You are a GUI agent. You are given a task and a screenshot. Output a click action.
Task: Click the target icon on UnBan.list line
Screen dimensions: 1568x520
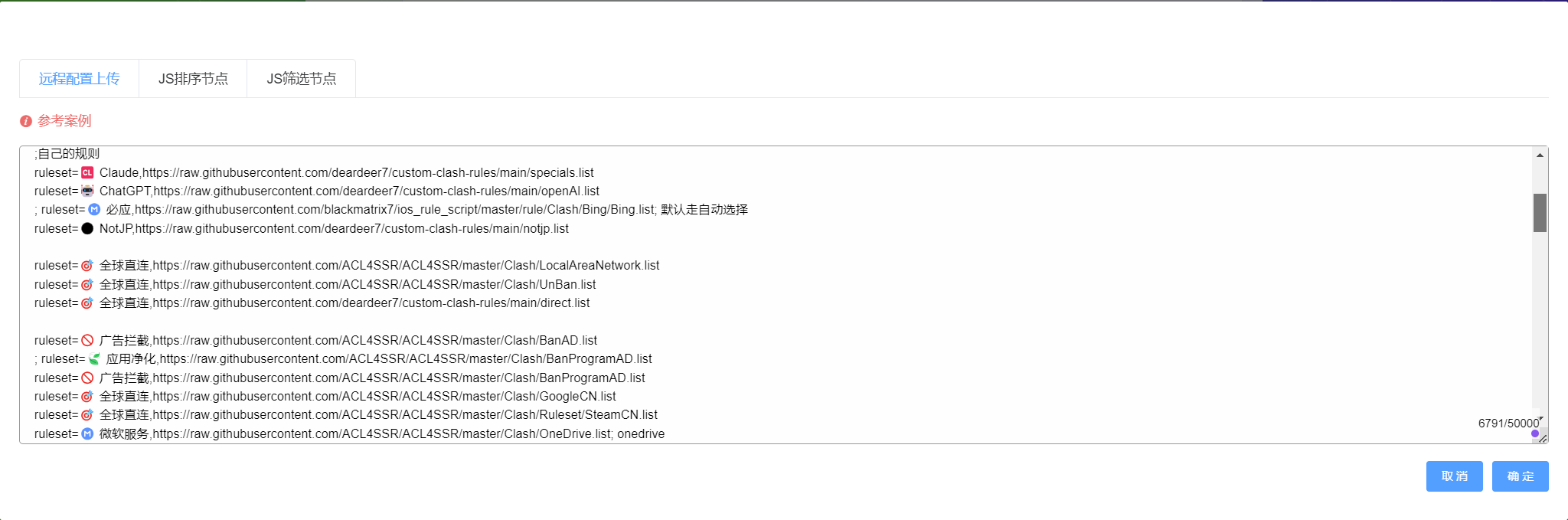click(87, 284)
